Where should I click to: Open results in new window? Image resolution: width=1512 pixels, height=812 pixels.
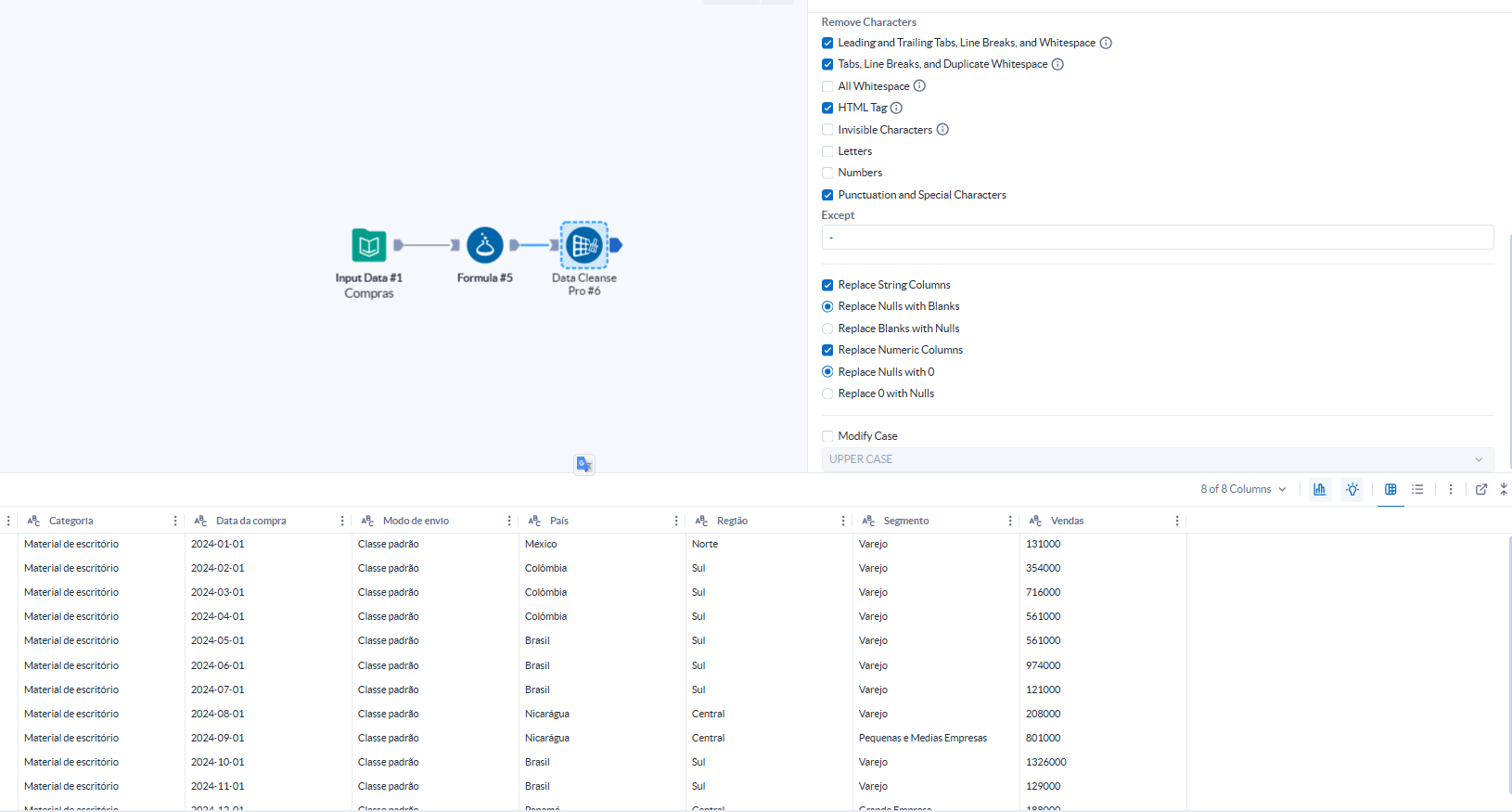point(1481,489)
